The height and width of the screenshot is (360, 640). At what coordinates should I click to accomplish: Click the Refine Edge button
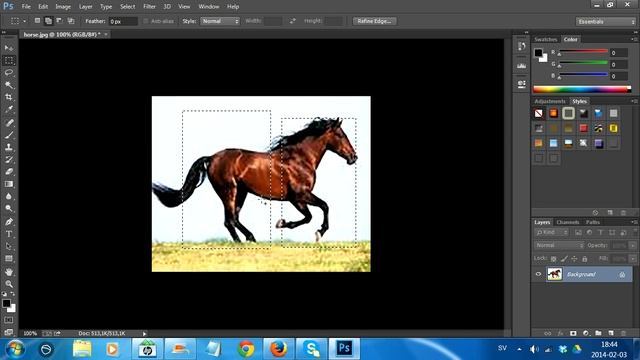point(374,21)
